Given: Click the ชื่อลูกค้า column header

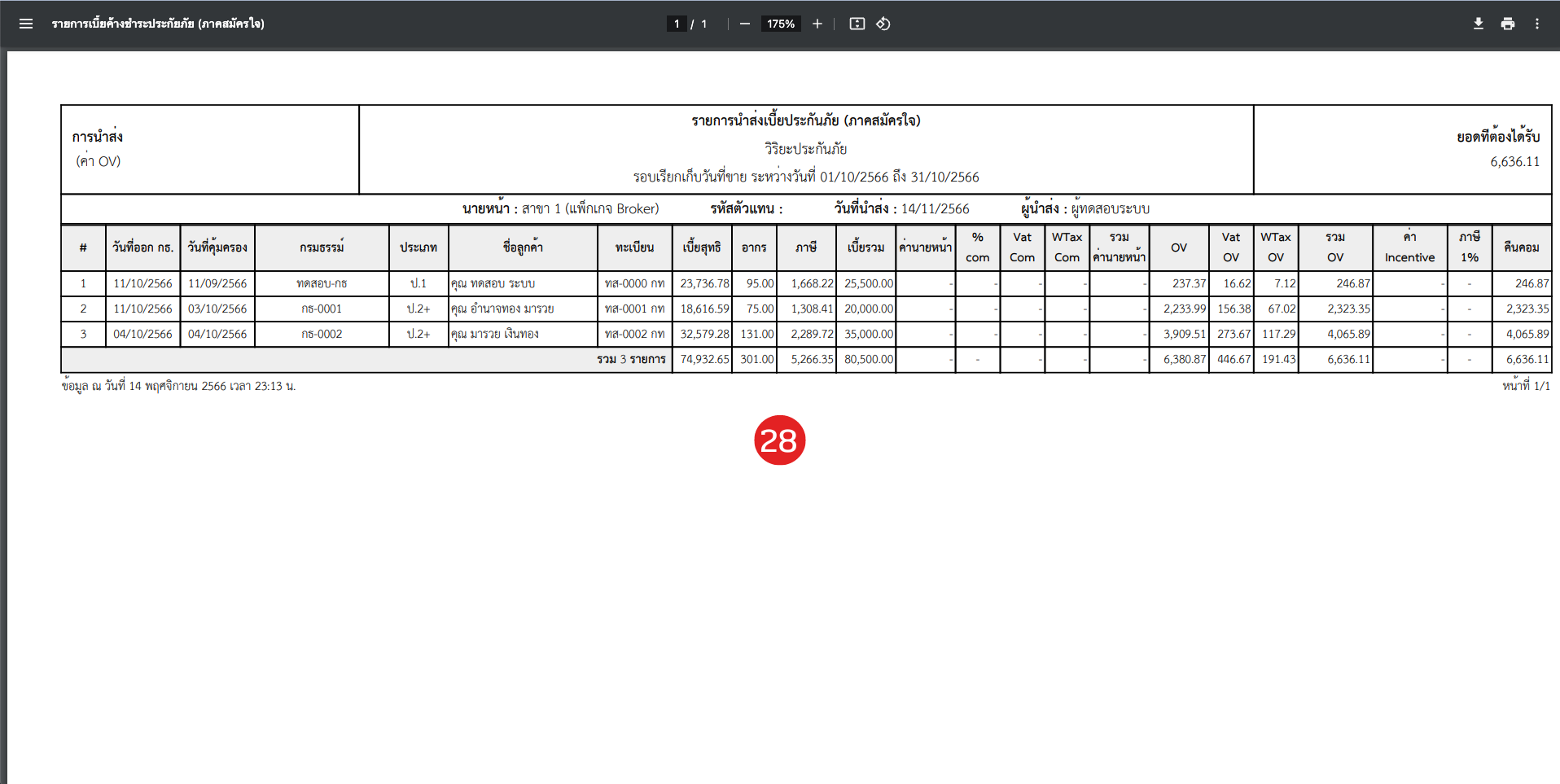Looking at the screenshot, I should pyautogui.click(x=523, y=247).
